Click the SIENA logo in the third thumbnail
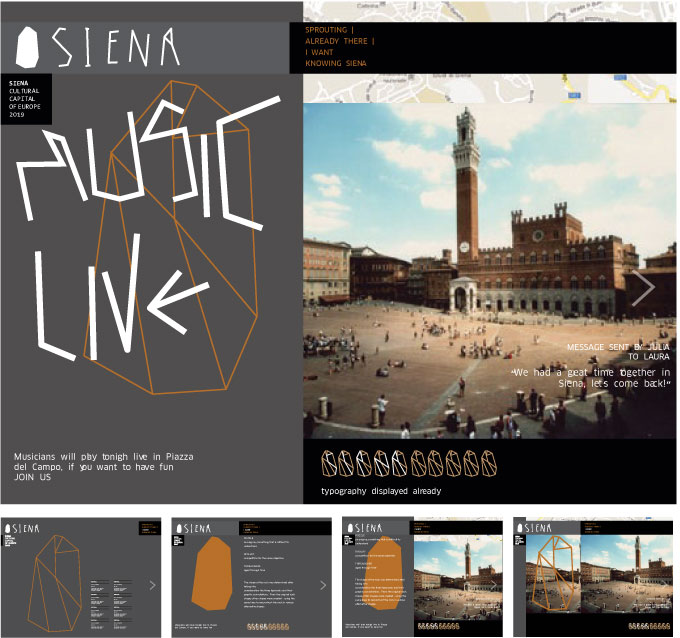 (364, 527)
